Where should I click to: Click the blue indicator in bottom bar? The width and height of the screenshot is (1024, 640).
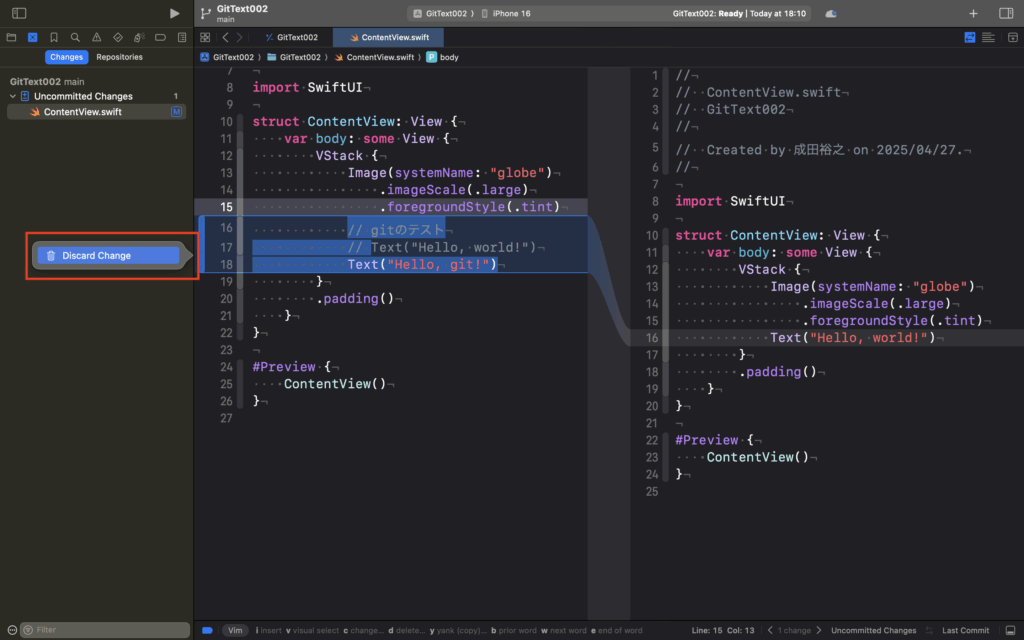click(x=207, y=630)
